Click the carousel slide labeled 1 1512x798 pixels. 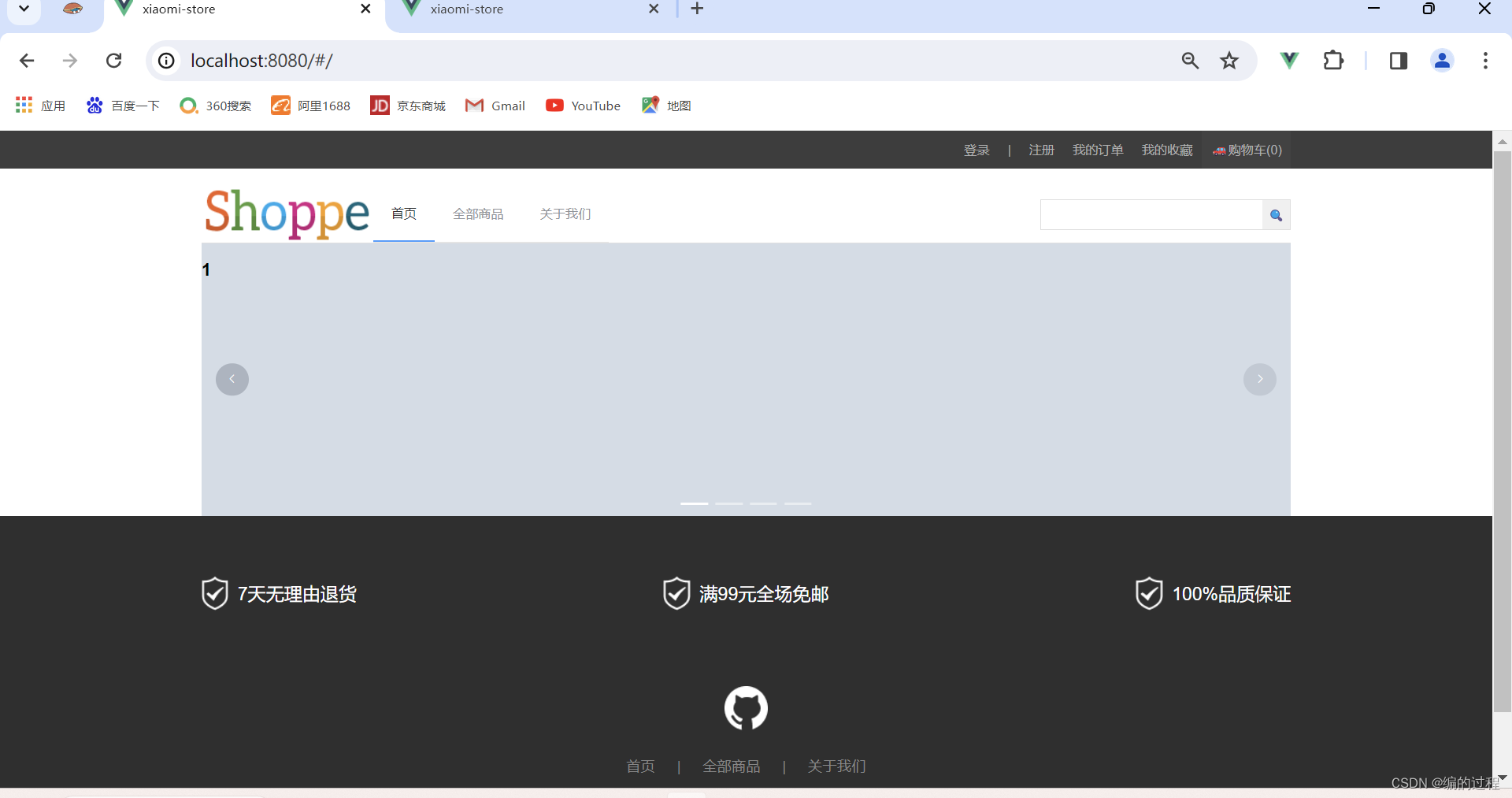(746, 380)
